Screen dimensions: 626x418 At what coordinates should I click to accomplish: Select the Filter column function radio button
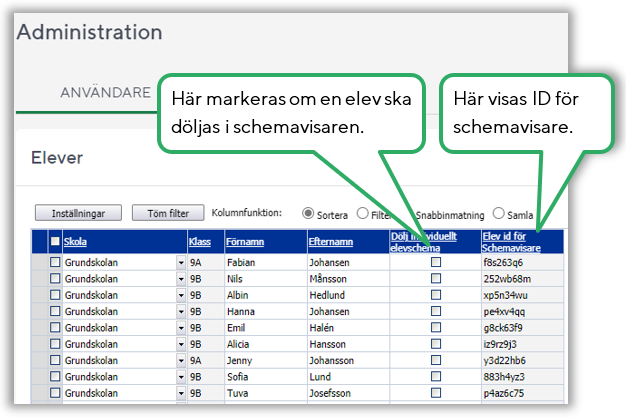[x=364, y=214]
